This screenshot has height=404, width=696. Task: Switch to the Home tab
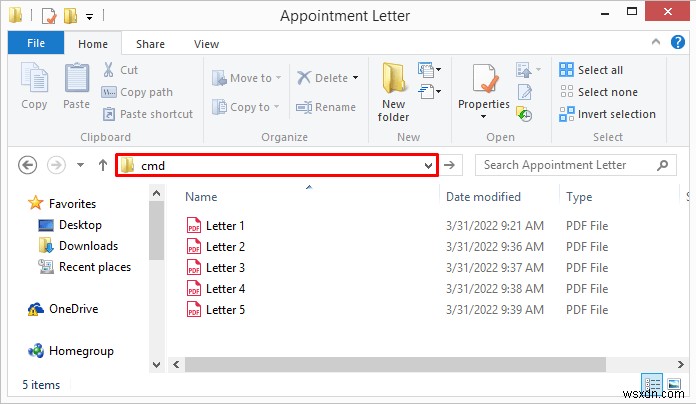93,44
